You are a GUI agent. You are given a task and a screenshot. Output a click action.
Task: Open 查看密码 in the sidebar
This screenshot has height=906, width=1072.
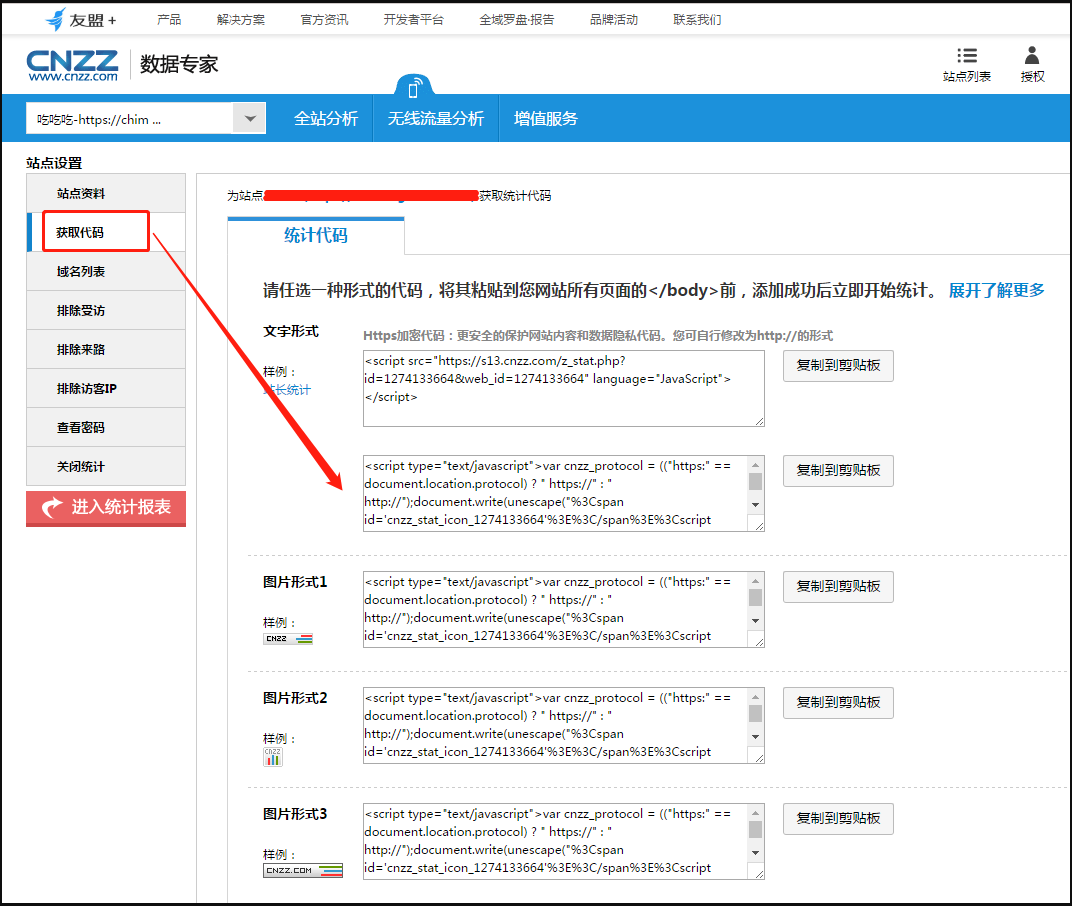tap(106, 427)
